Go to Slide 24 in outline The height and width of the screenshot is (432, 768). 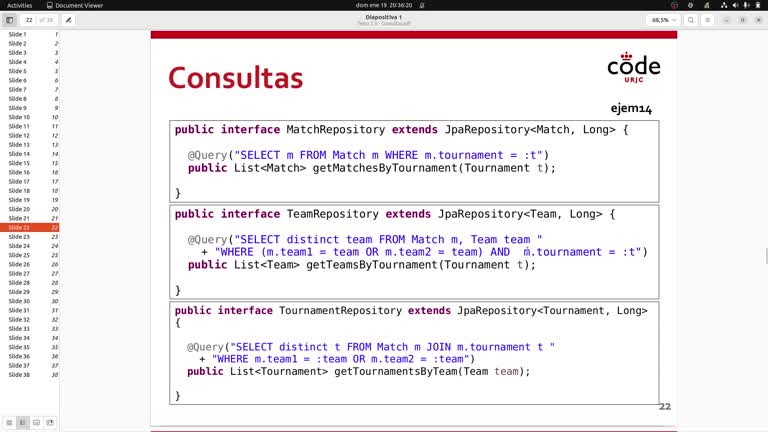tap(30, 246)
